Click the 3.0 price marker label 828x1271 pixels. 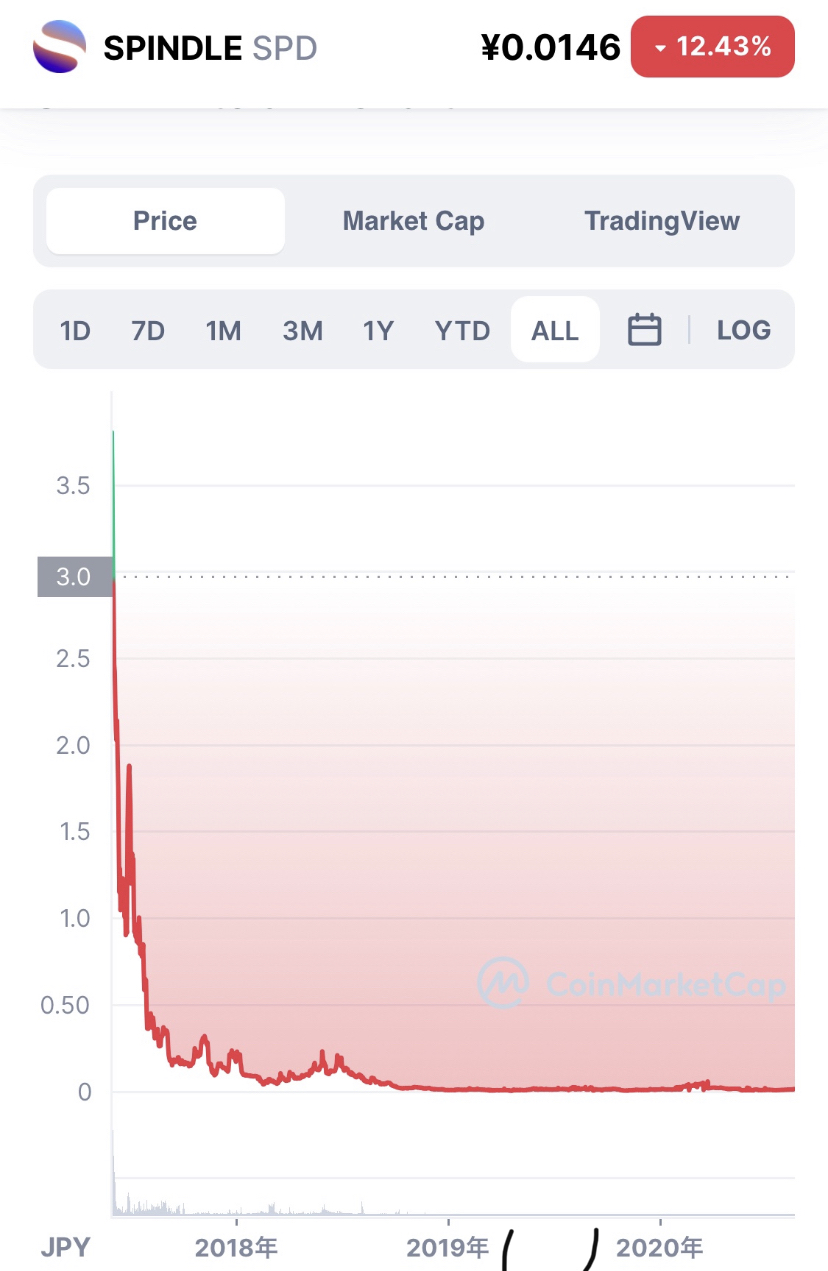75,577
